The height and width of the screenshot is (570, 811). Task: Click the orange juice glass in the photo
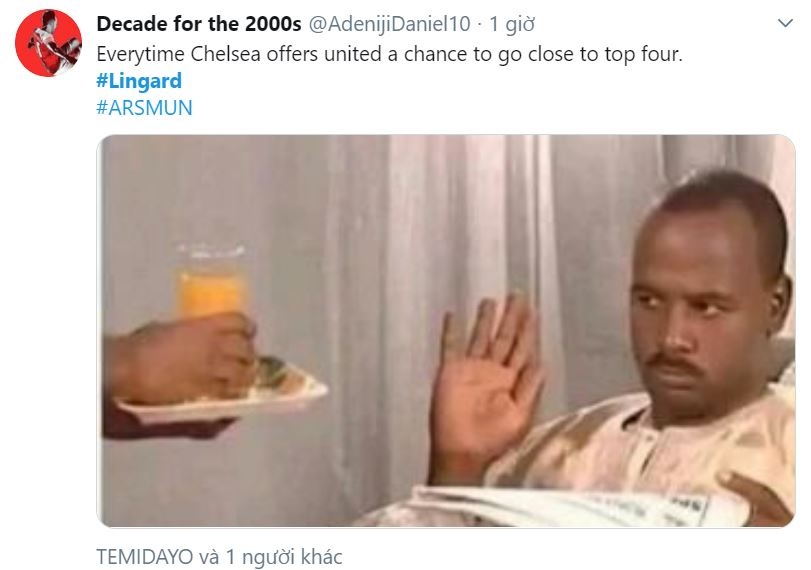(212, 282)
